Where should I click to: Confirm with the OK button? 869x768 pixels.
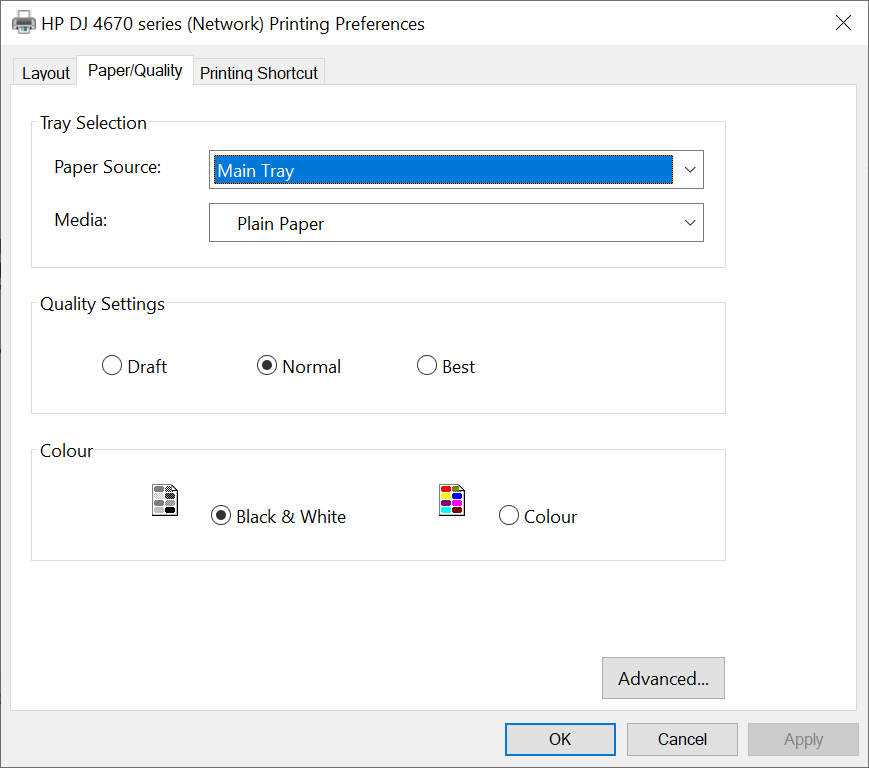tap(560, 739)
